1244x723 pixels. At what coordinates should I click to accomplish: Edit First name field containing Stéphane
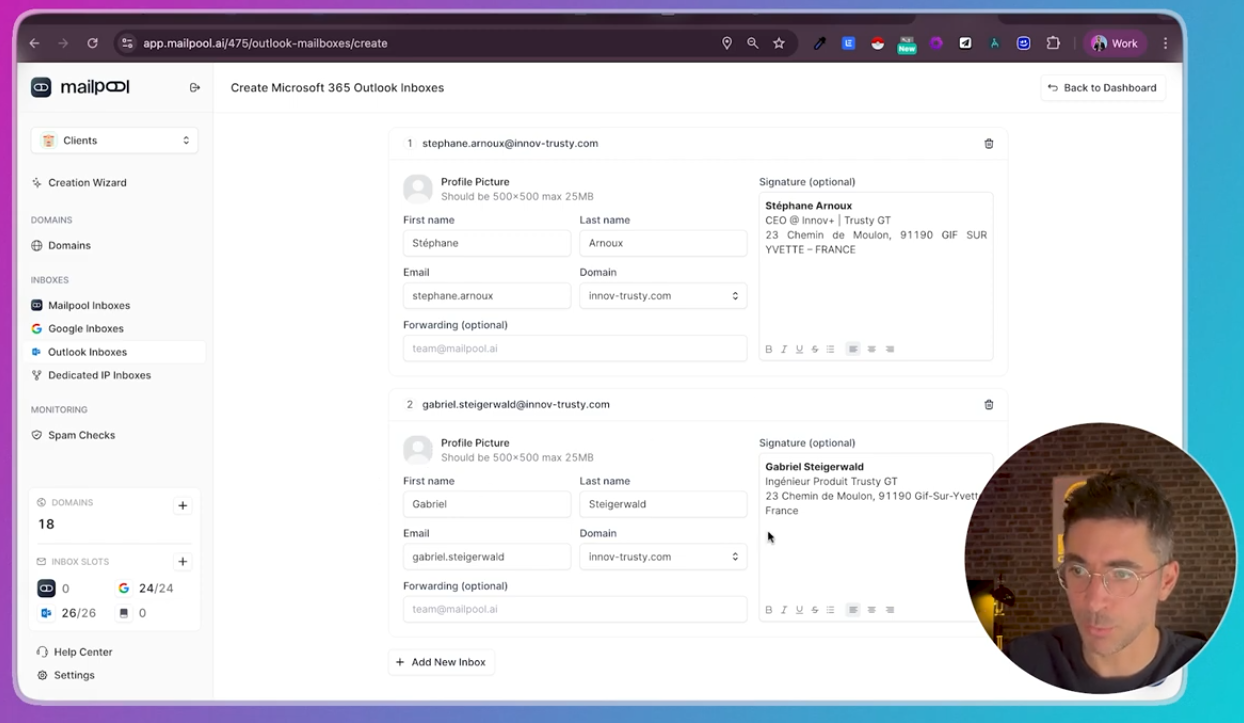click(x=487, y=243)
